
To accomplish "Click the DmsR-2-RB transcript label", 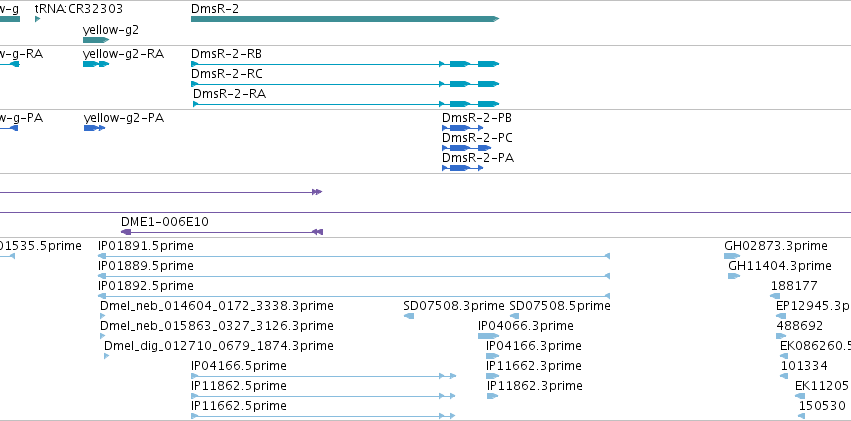I will pyautogui.click(x=226, y=54).
